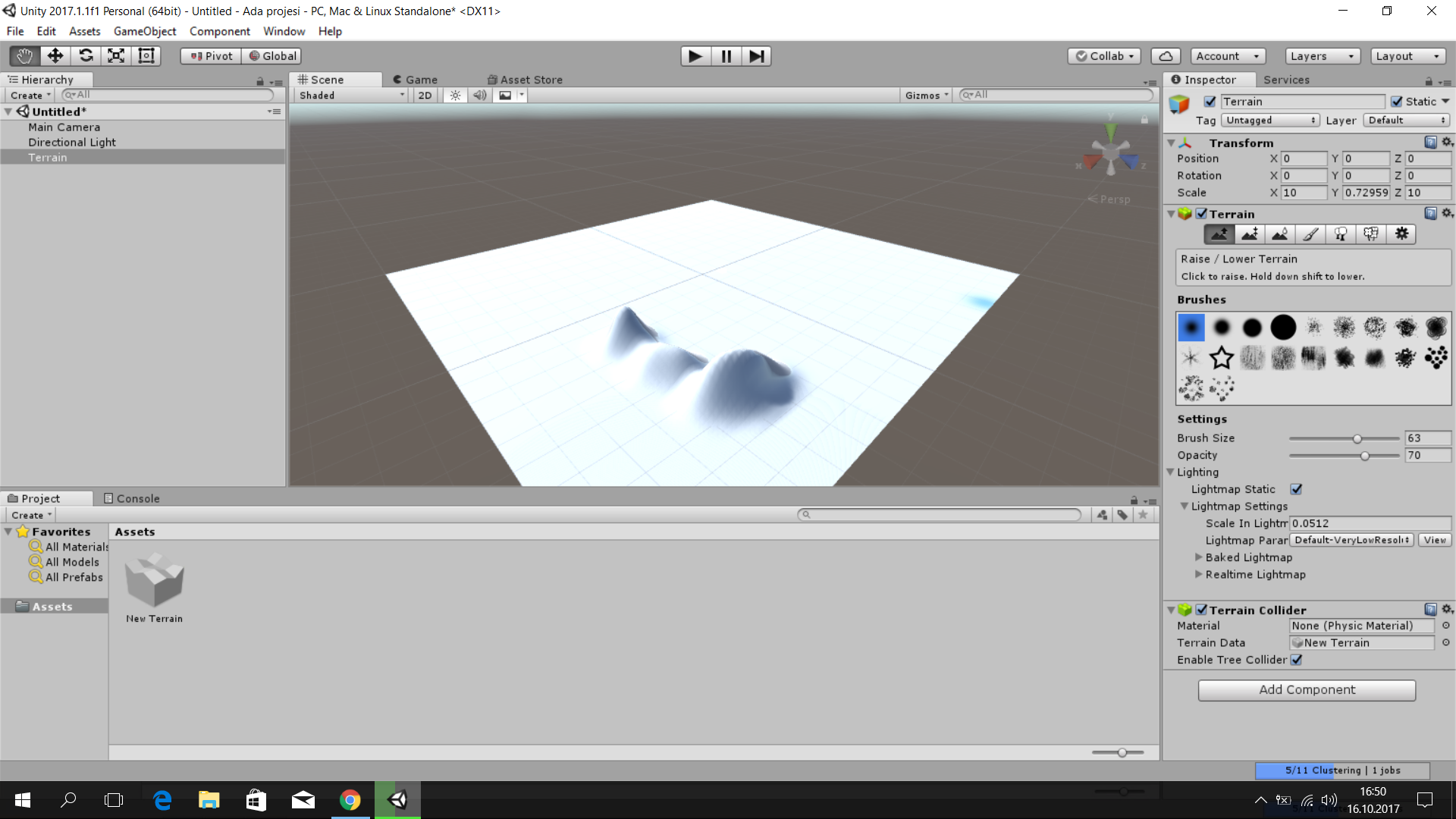This screenshot has height=819, width=1456.
Task: Adjust the Brush Size slider
Action: 1357,438
